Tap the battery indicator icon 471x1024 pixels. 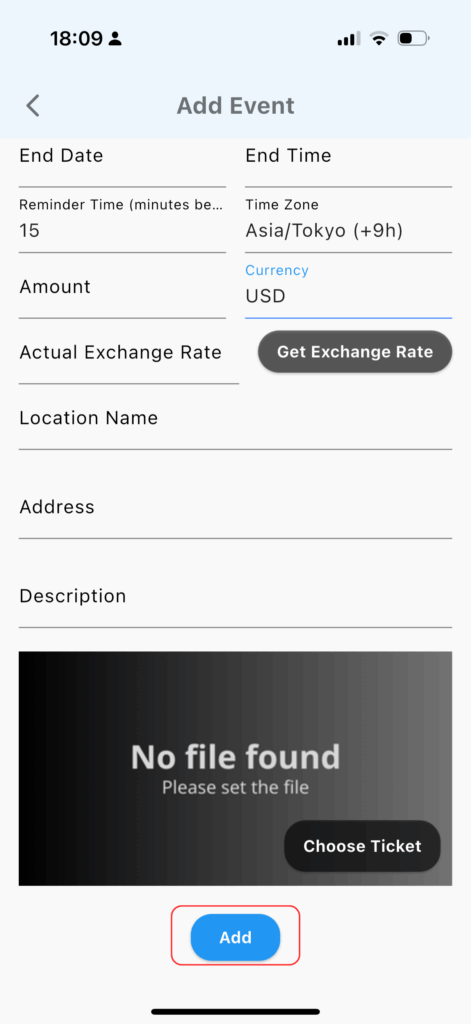pyautogui.click(x=414, y=39)
